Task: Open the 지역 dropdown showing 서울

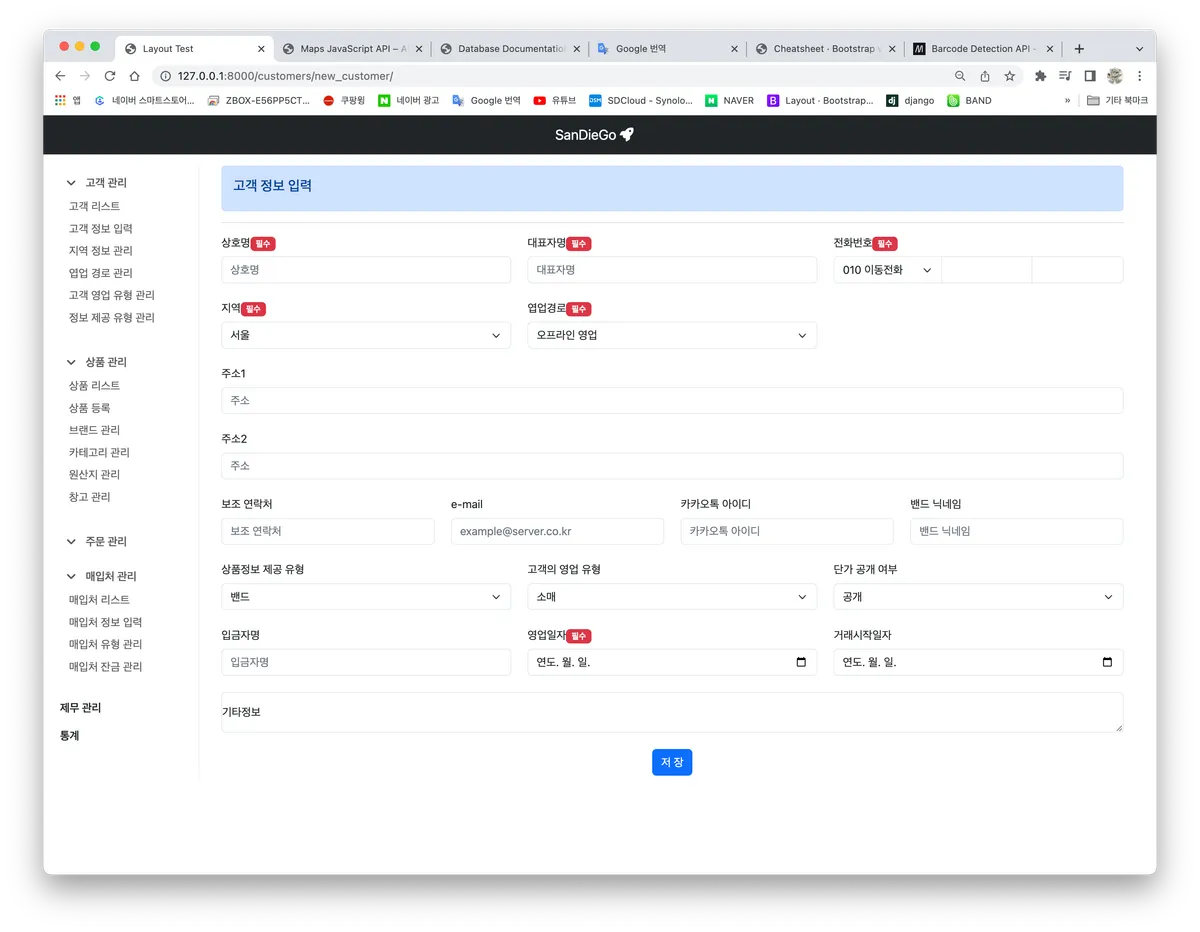Action: pyautogui.click(x=366, y=335)
